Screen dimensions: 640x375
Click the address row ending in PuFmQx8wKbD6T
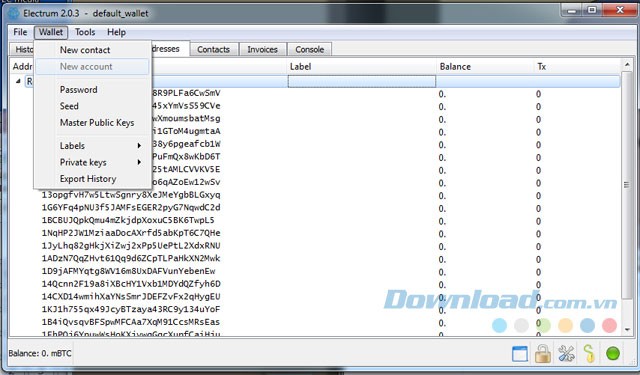(186, 157)
